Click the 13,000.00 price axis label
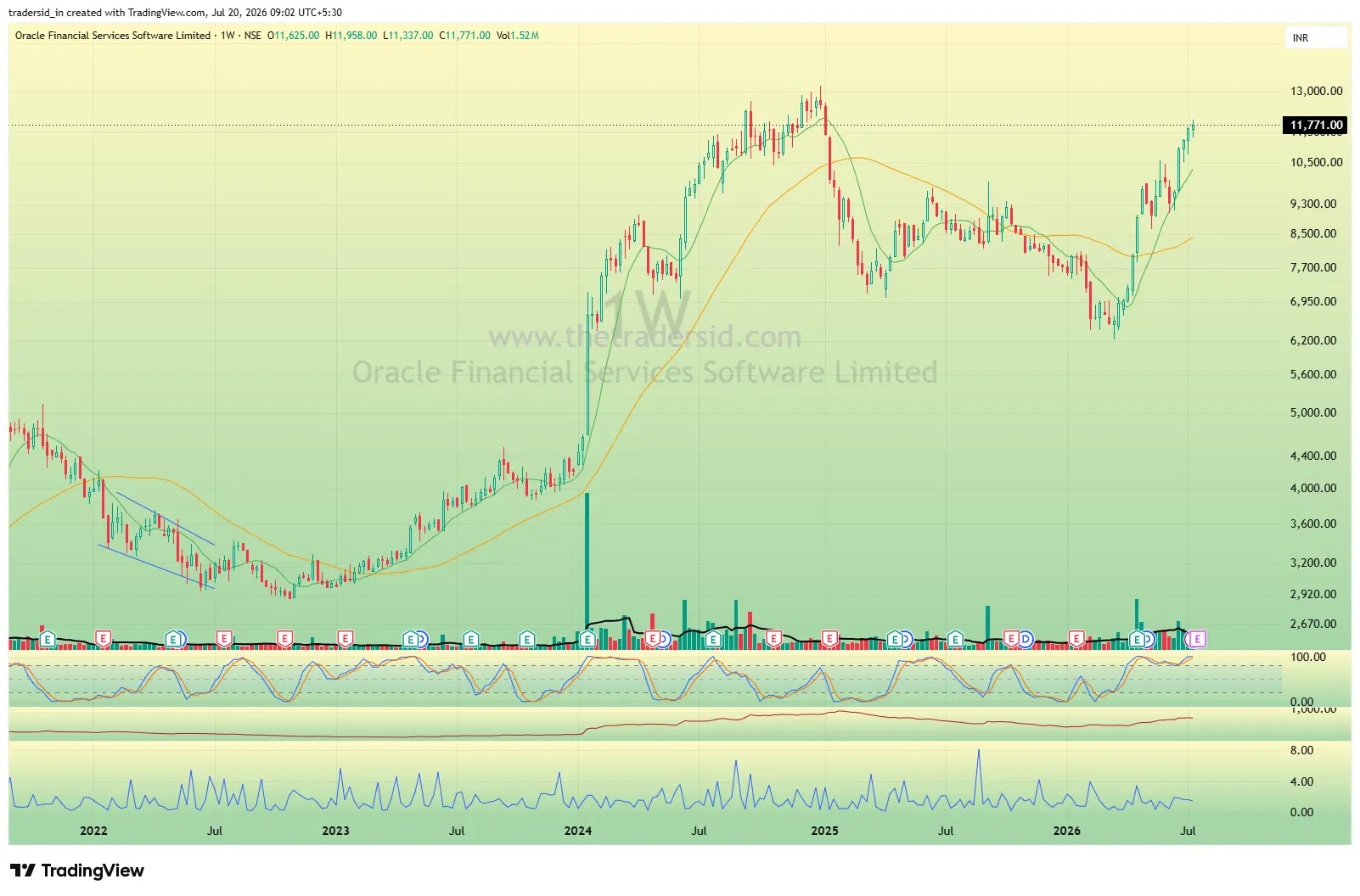Image resolution: width=1360 pixels, height=896 pixels. pos(1317,91)
